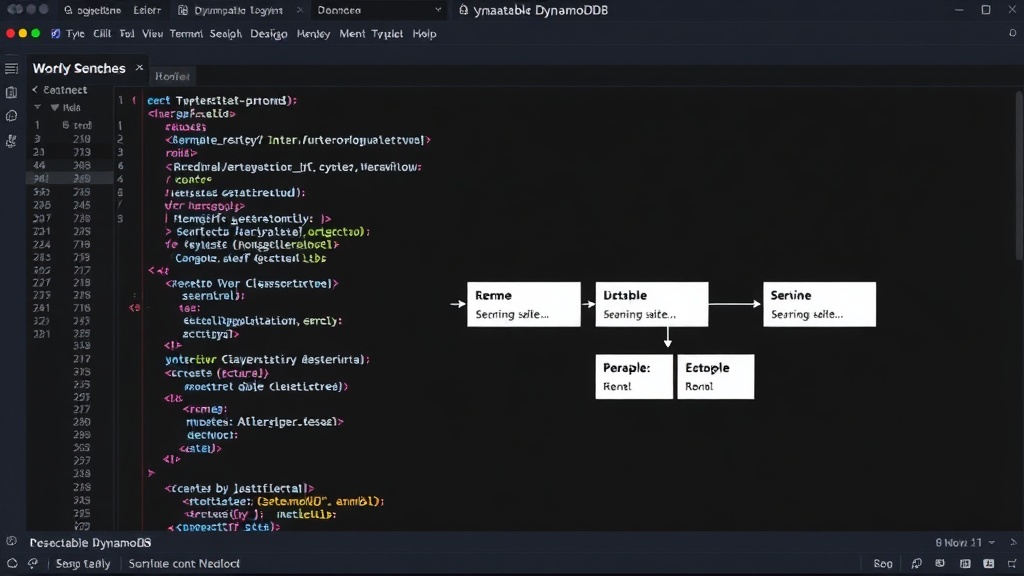Screen dimensions: 1024x576
Task: Open the Help menu
Action: pyautogui.click(x=424, y=34)
